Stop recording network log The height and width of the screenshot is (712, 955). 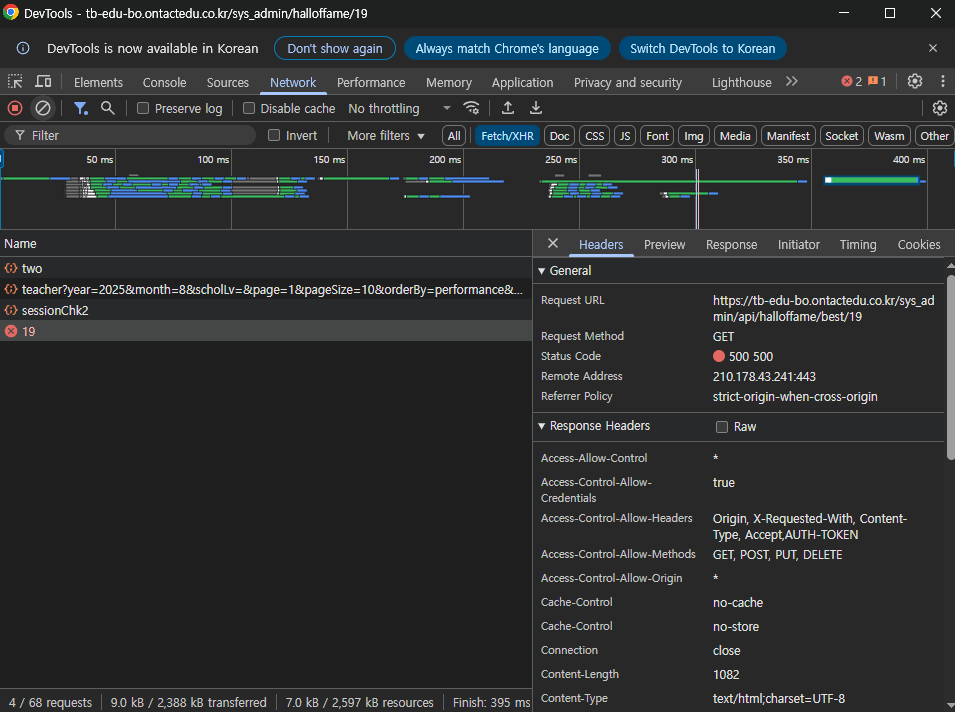click(15, 108)
